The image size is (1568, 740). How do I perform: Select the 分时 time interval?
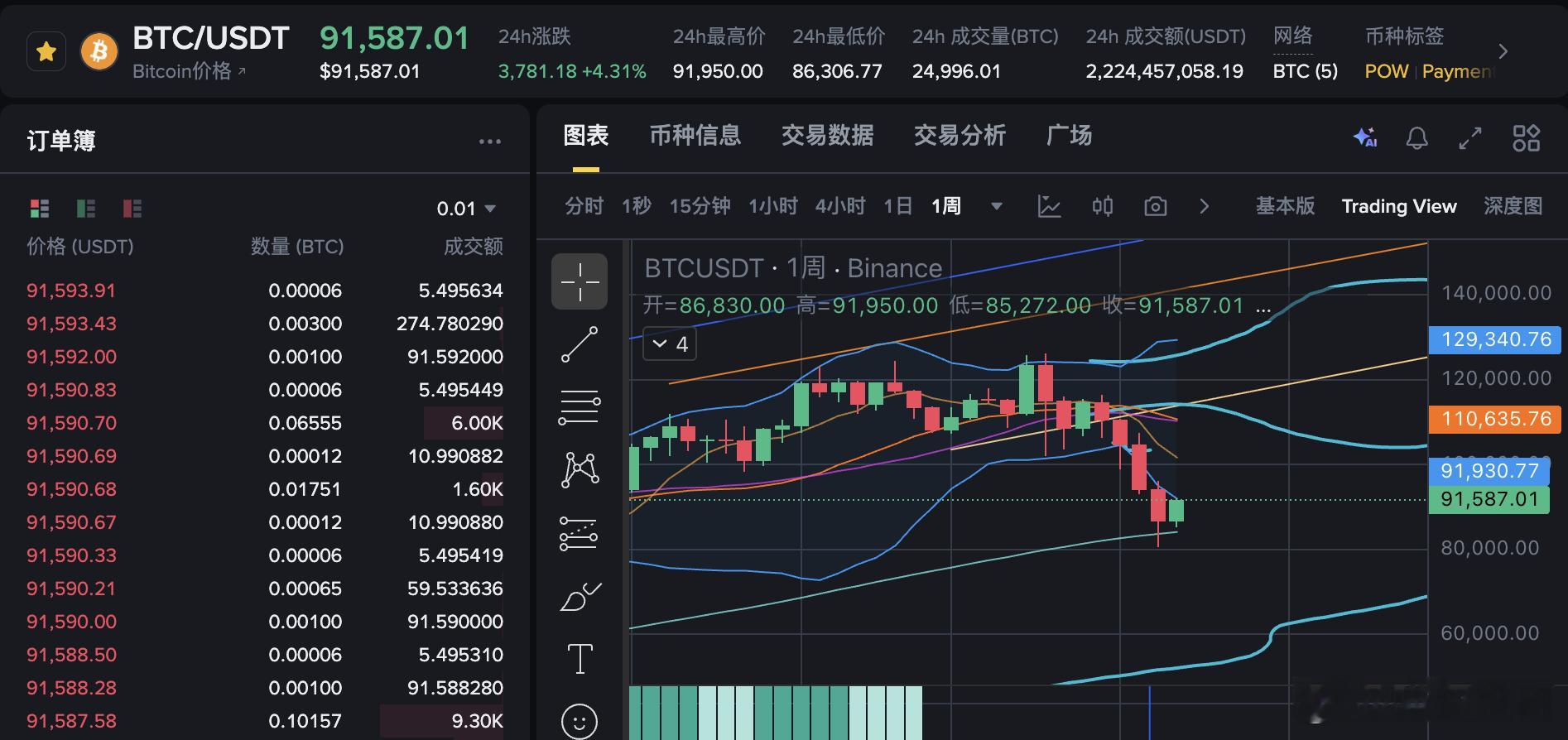[584, 206]
